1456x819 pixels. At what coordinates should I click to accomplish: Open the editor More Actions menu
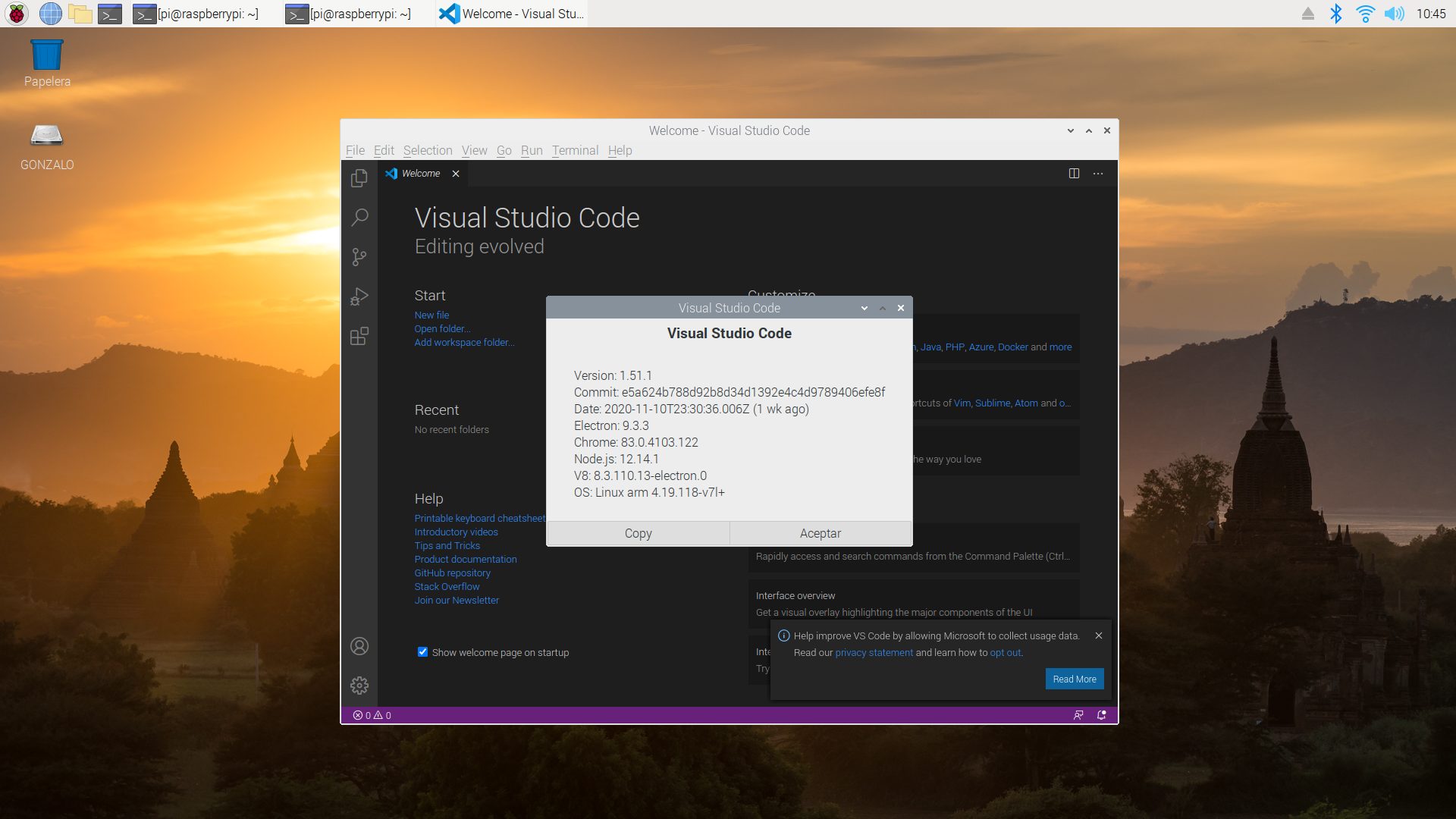tap(1098, 173)
